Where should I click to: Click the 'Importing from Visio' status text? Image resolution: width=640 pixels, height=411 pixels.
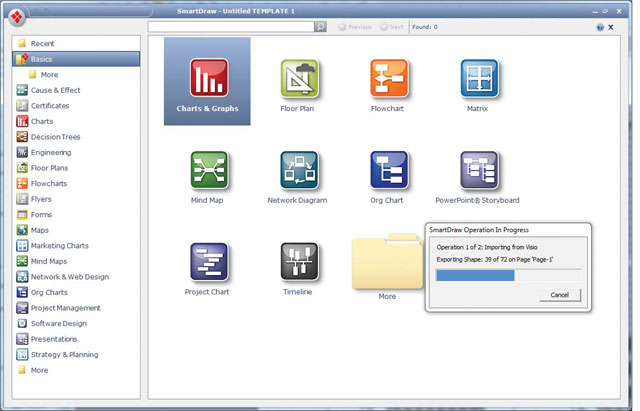coord(487,247)
